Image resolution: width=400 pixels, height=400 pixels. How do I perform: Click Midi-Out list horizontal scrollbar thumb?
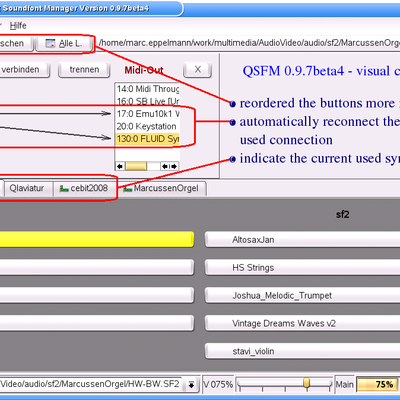click(x=136, y=166)
